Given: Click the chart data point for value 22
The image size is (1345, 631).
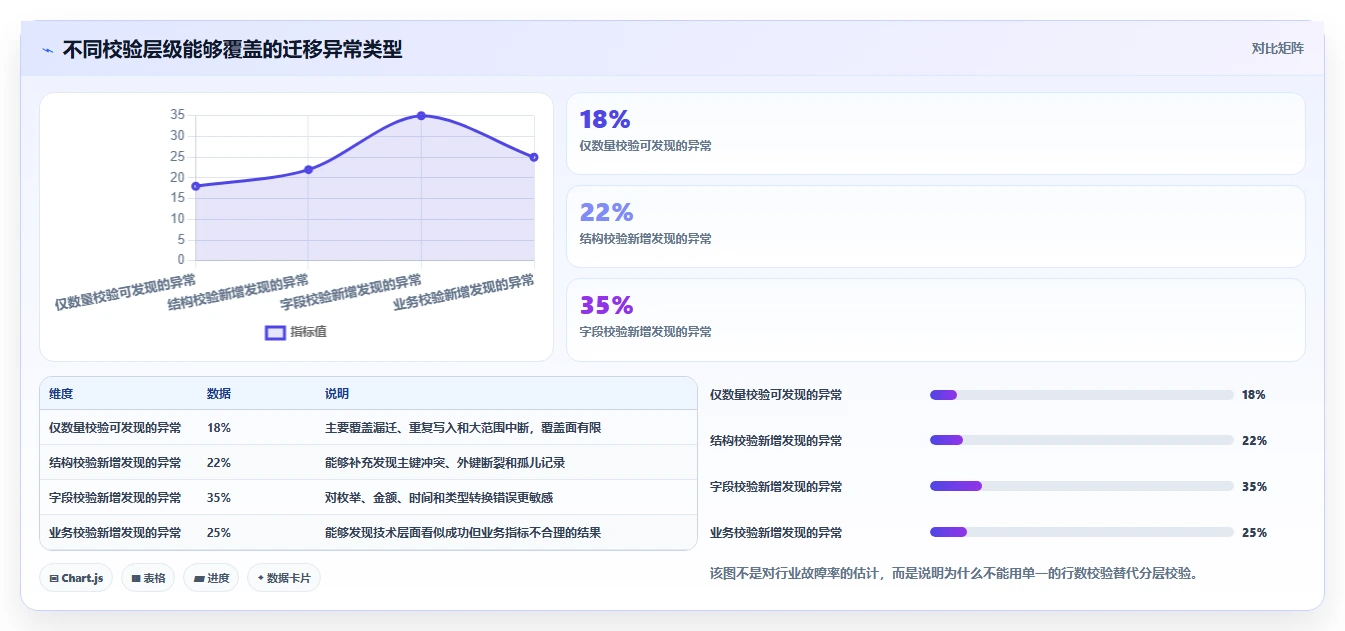Looking at the screenshot, I should [x=308, y=170].
